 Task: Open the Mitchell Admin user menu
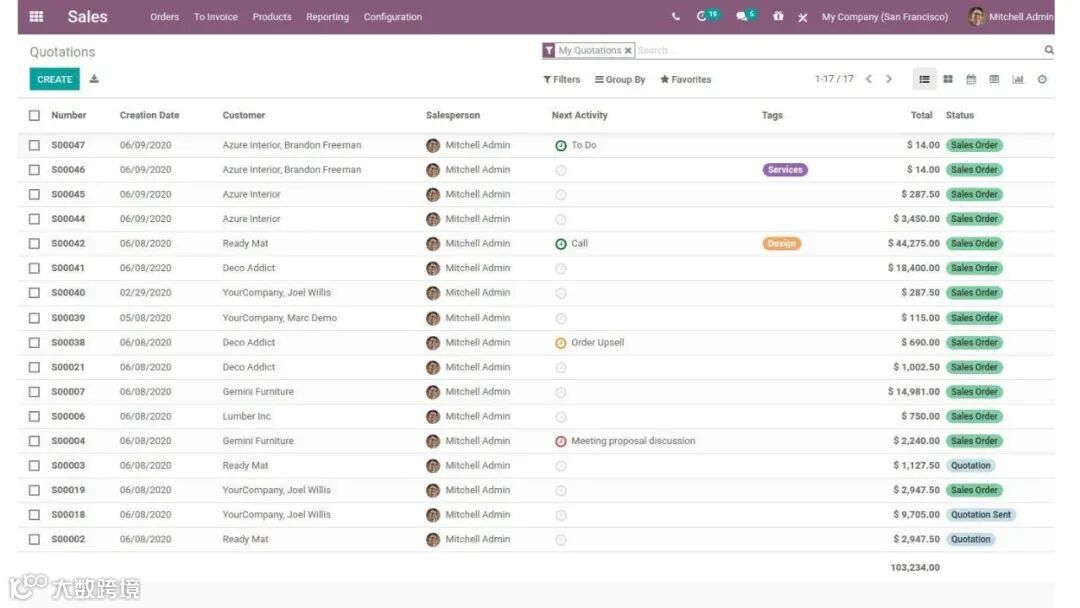[1011, 17]
